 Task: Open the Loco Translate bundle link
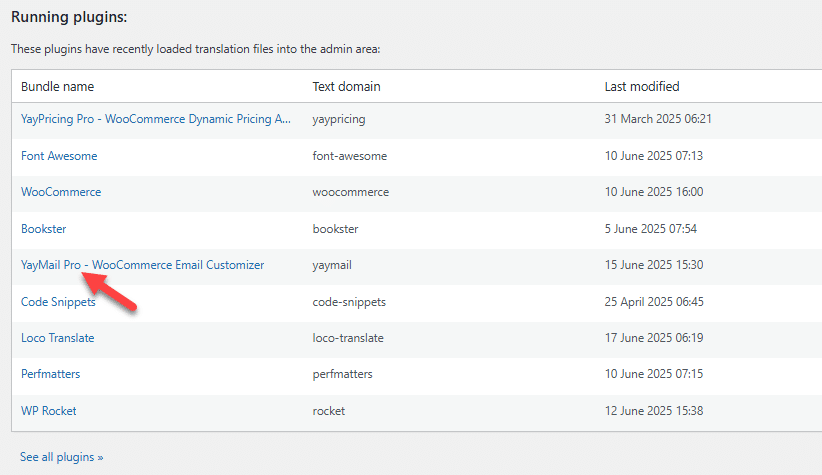point(58,338)
